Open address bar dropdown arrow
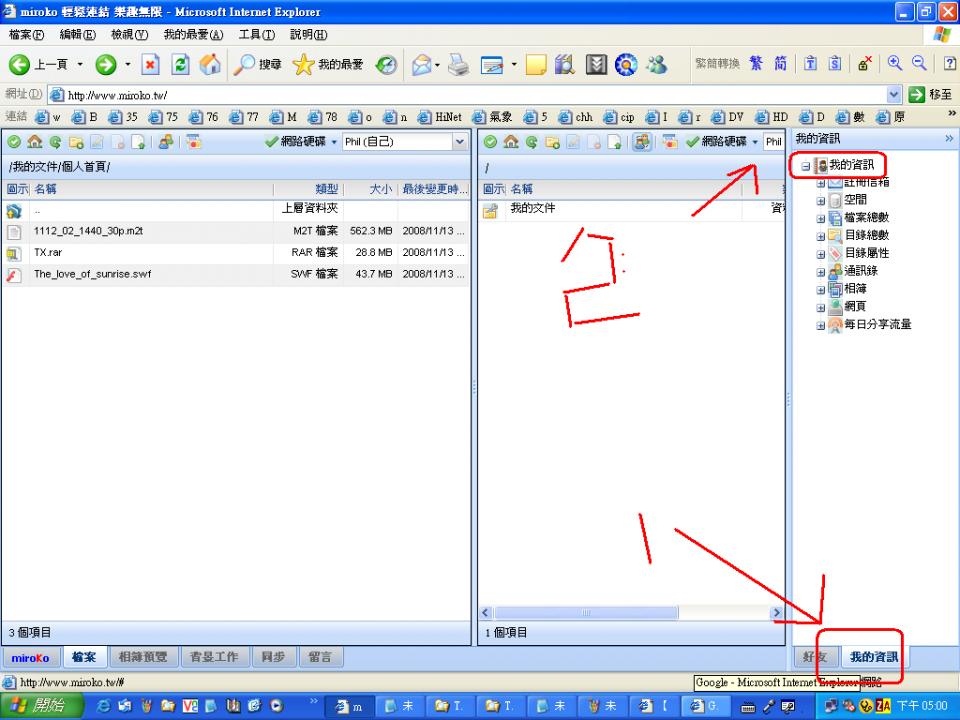This screenshot has height=720, width=960. pos(894,94)
